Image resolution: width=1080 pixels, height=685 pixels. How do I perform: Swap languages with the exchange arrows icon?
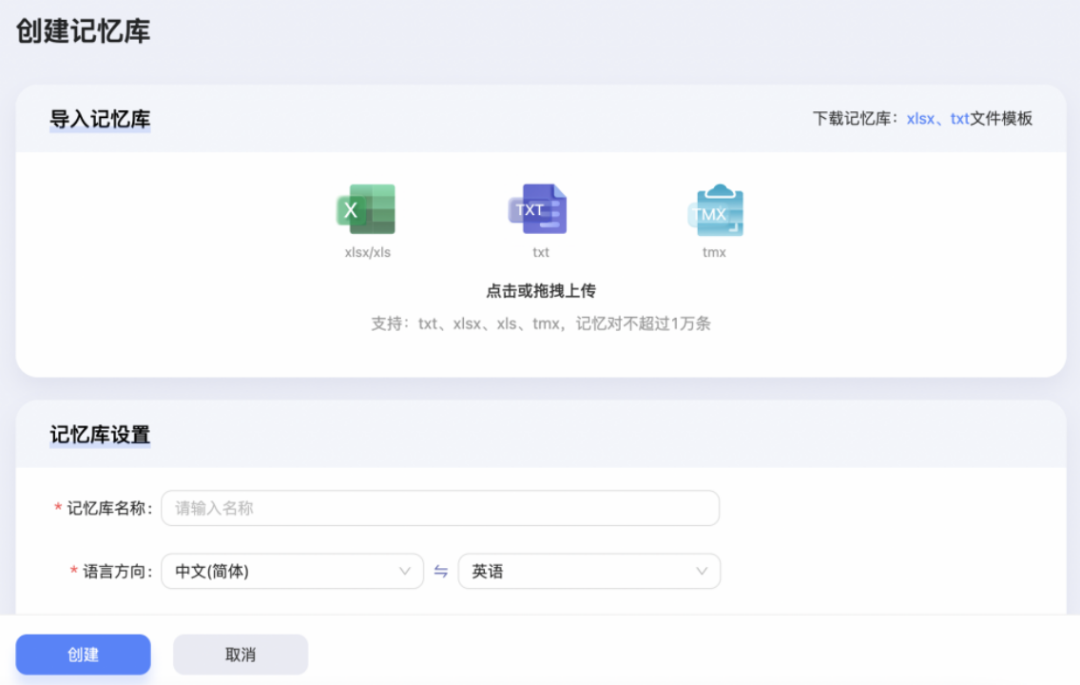point(441,571)
